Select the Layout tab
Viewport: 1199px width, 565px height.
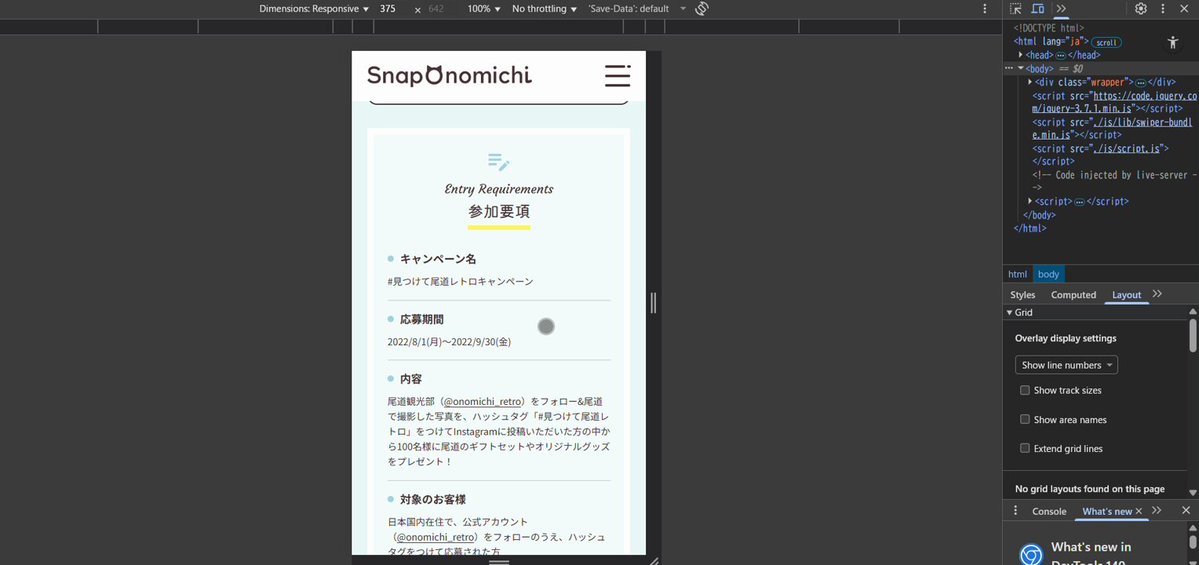(1126, 294)
